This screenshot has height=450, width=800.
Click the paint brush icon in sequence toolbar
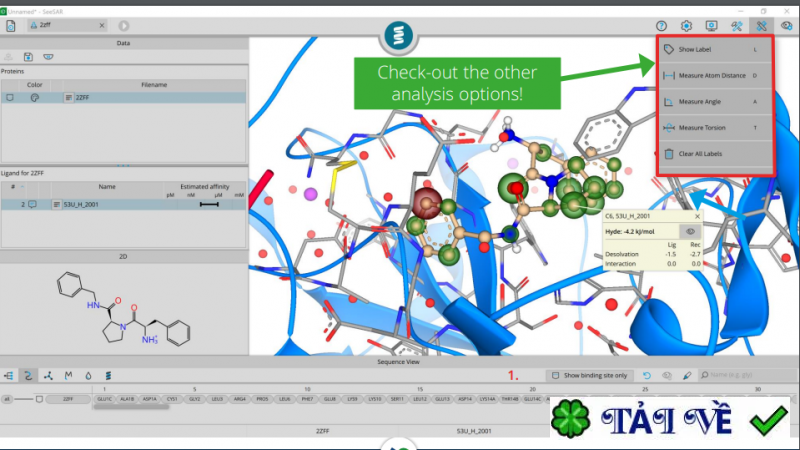pos(687,376)
